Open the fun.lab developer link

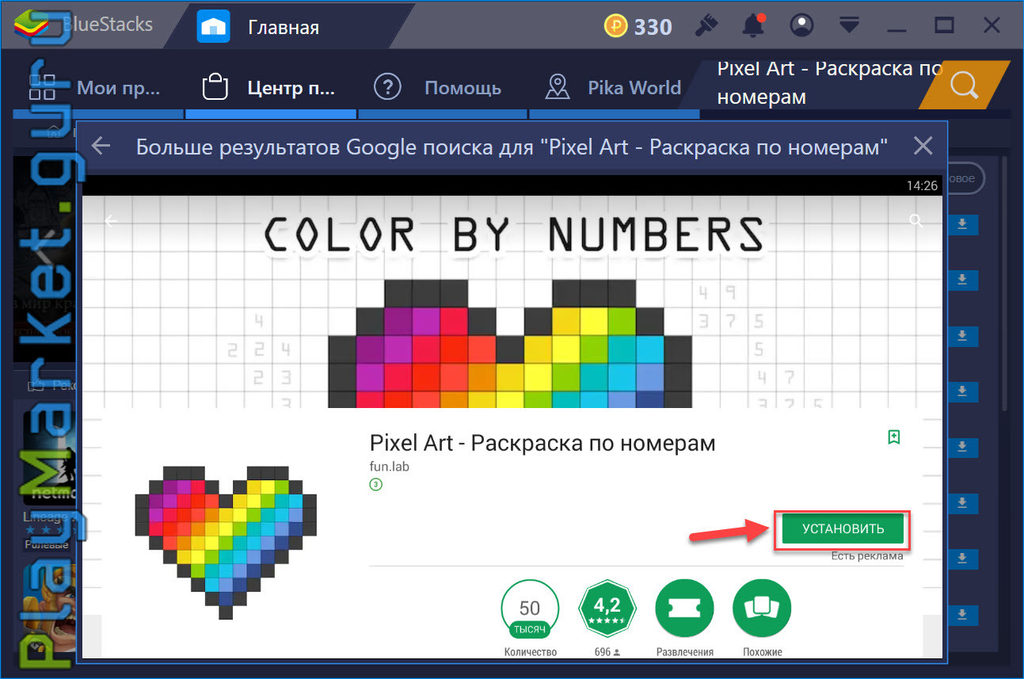(389, 466)
